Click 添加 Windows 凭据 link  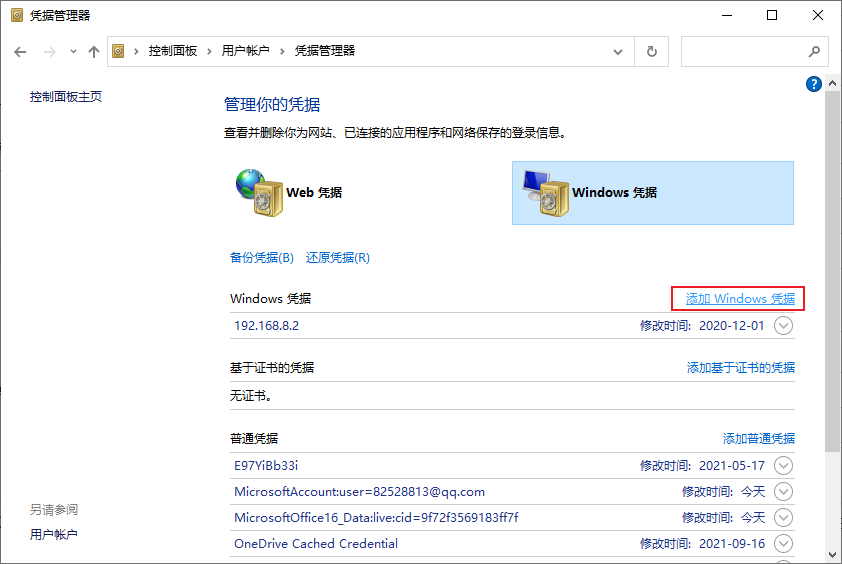pos(740,299)
